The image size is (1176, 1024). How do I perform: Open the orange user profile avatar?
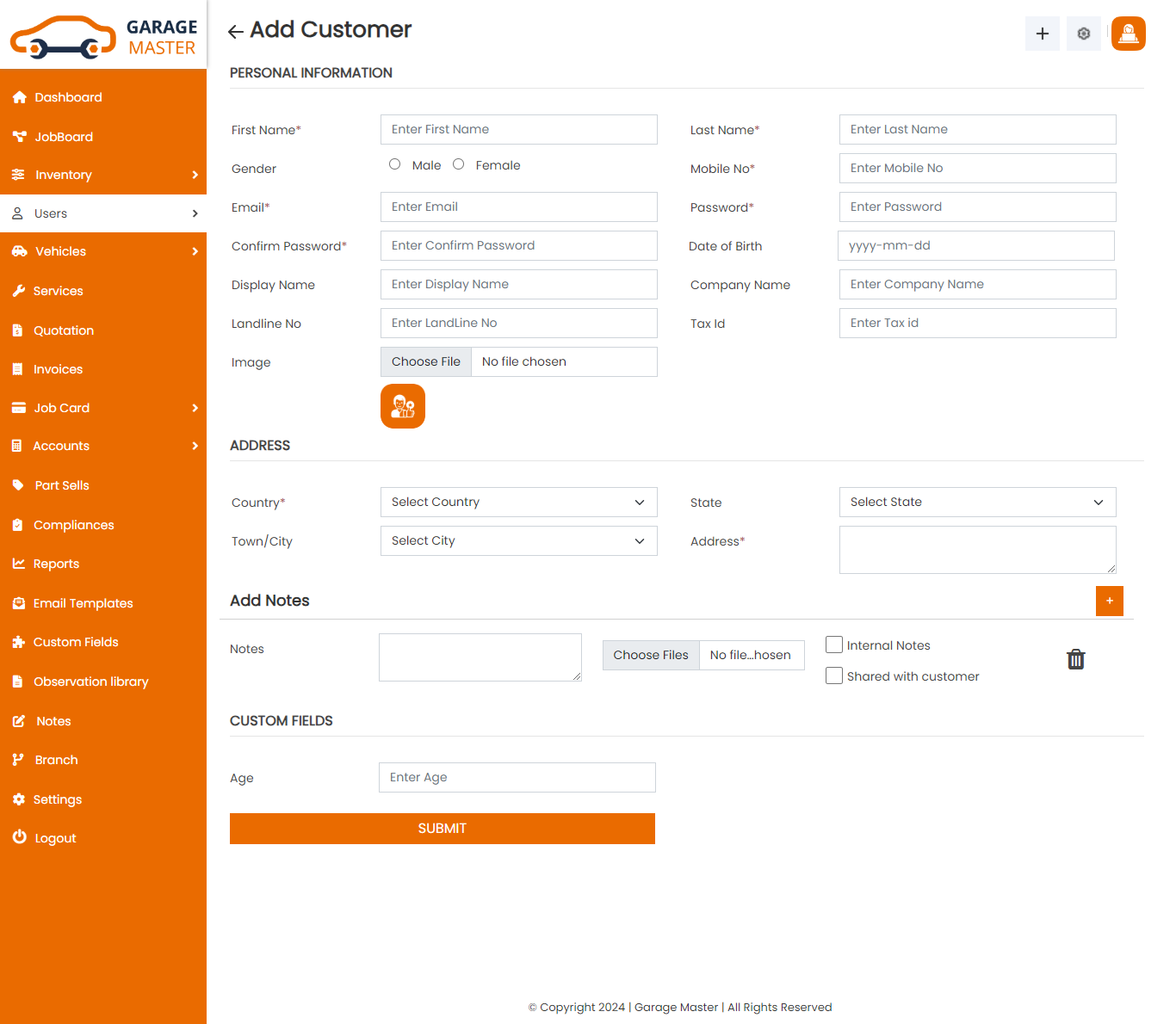[1128, 34]
